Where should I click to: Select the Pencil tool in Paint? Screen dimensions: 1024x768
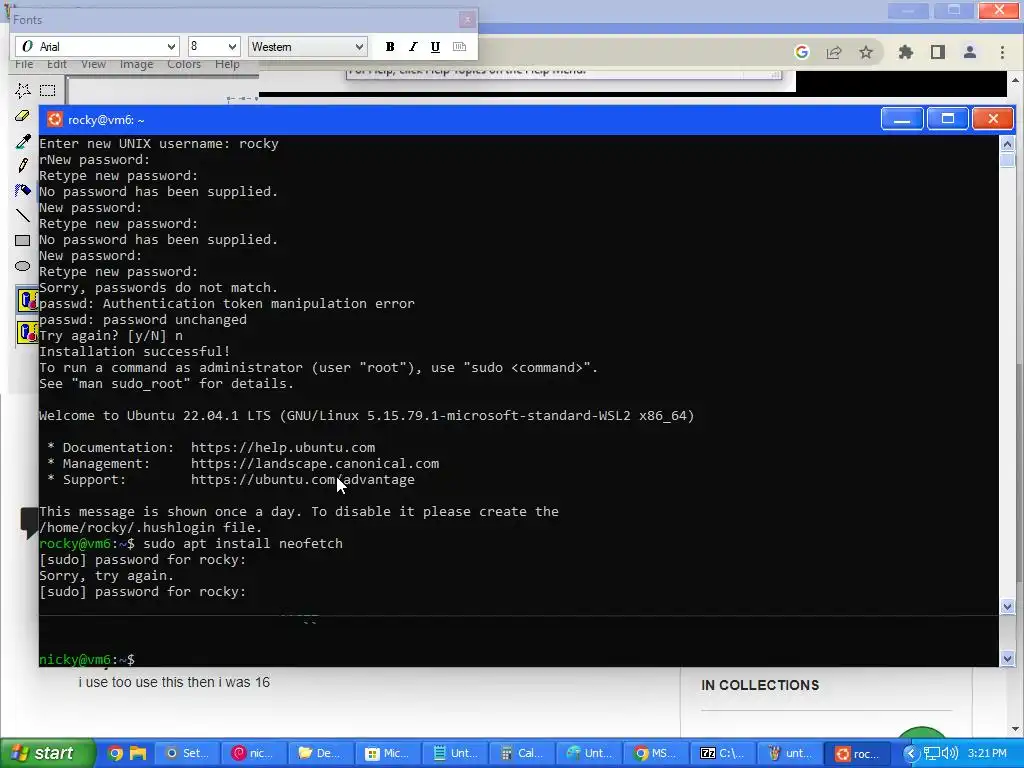[x=23, y=165]
